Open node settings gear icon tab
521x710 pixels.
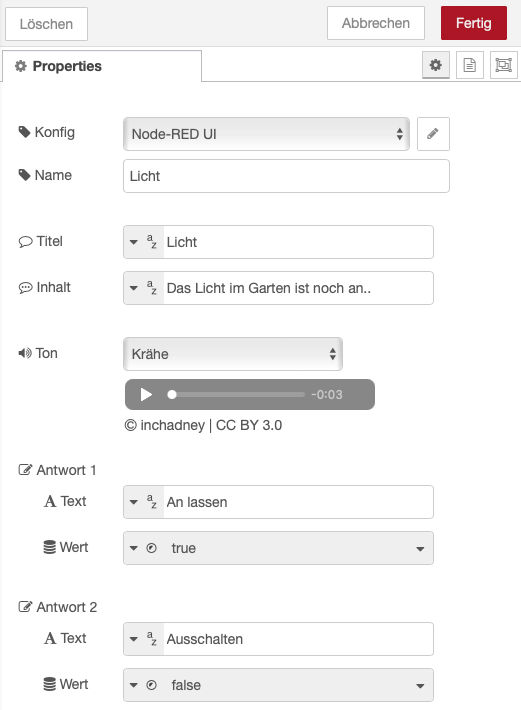[x=435, y=65]
